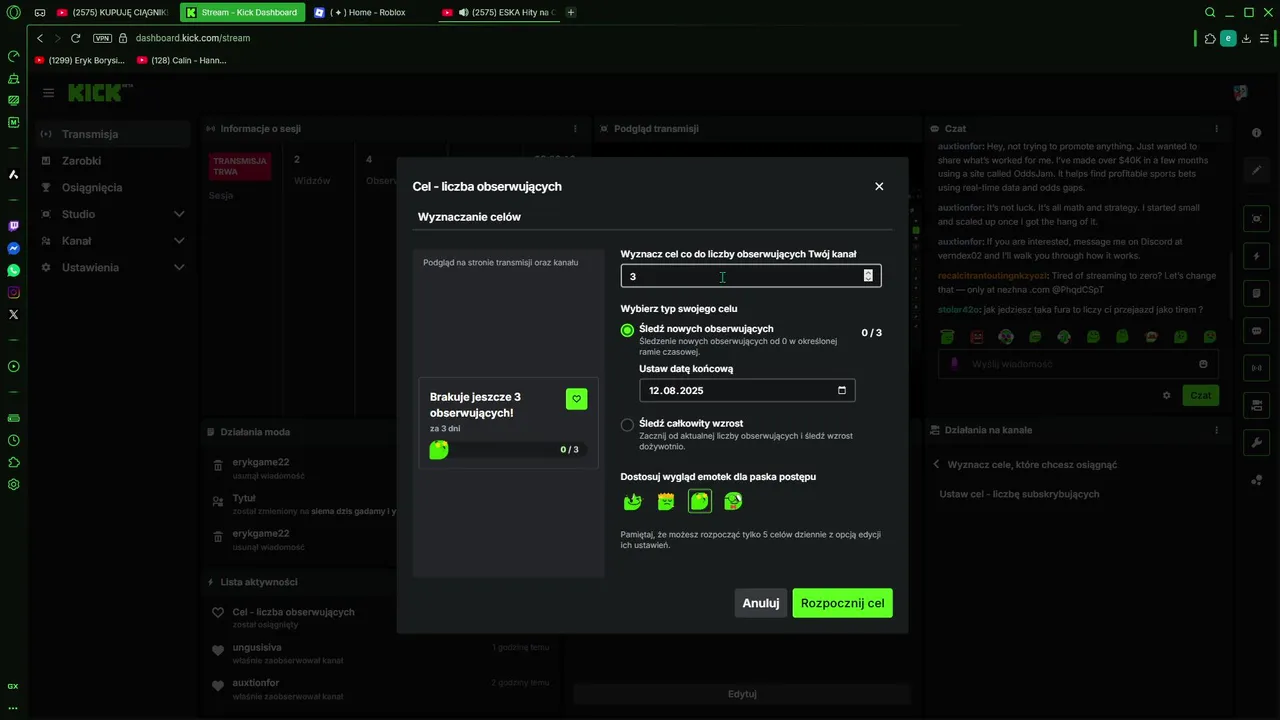This screenshot has width=1280, height=720.
Task: Open the user avatar menu at top right
Action: pyautogui.click(x=1240, y=93)
